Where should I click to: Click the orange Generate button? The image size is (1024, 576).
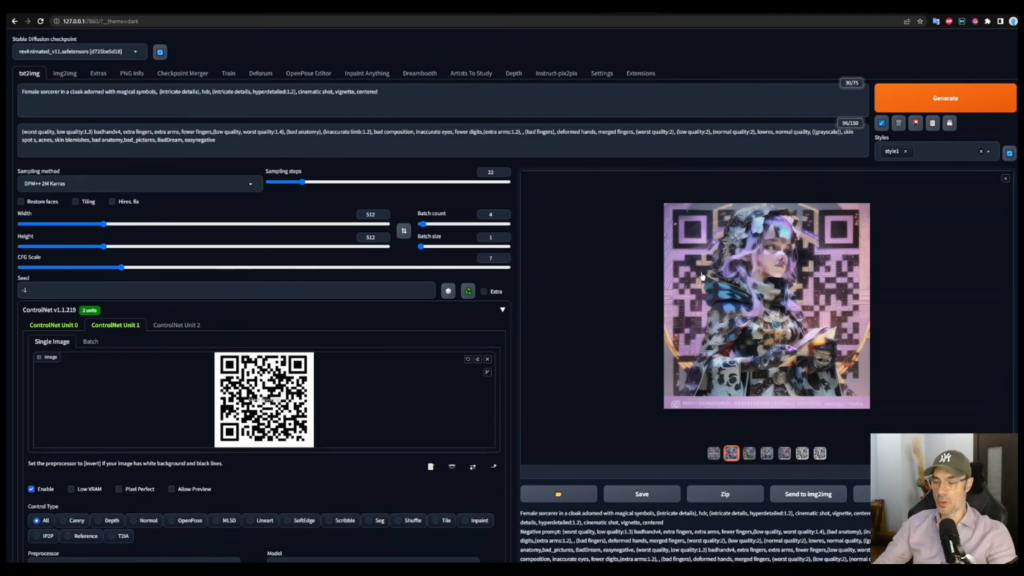945,98
